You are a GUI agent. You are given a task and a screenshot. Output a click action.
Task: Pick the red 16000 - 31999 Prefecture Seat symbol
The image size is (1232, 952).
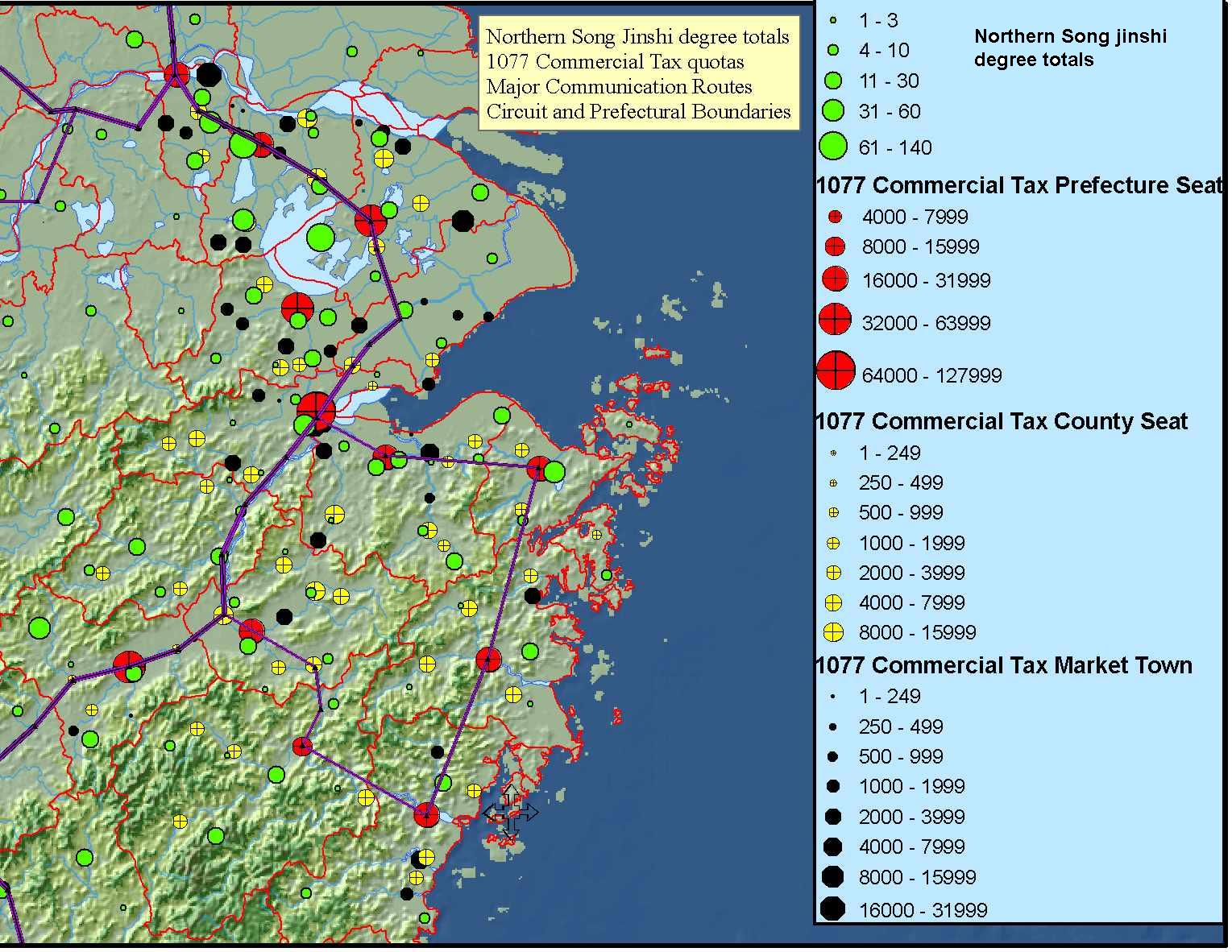point(835,279)
